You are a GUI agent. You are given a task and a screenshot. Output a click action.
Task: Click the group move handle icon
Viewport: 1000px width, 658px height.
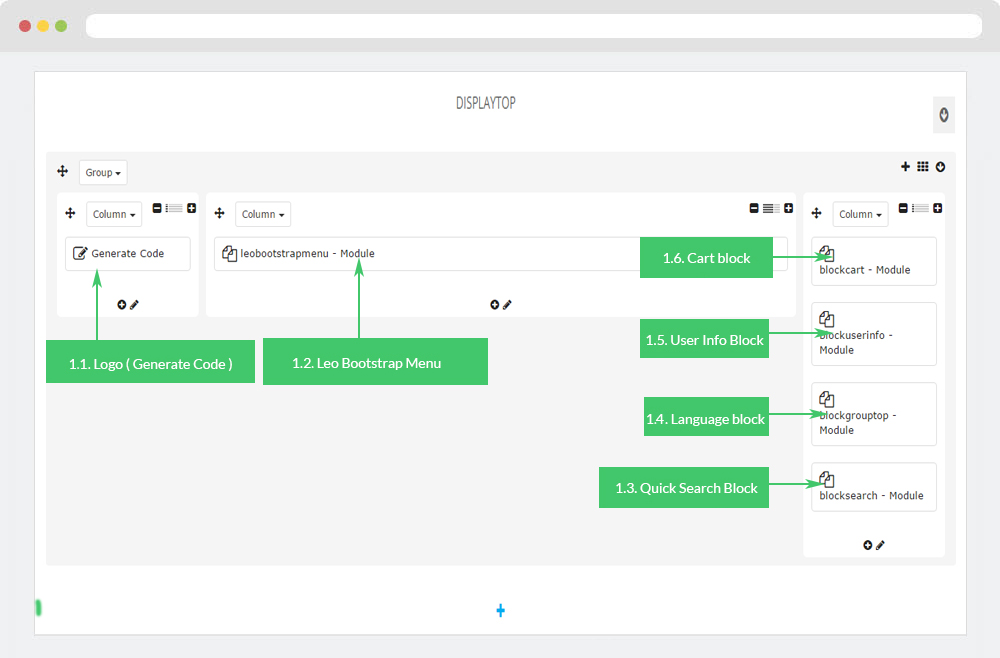pos(62,171)
